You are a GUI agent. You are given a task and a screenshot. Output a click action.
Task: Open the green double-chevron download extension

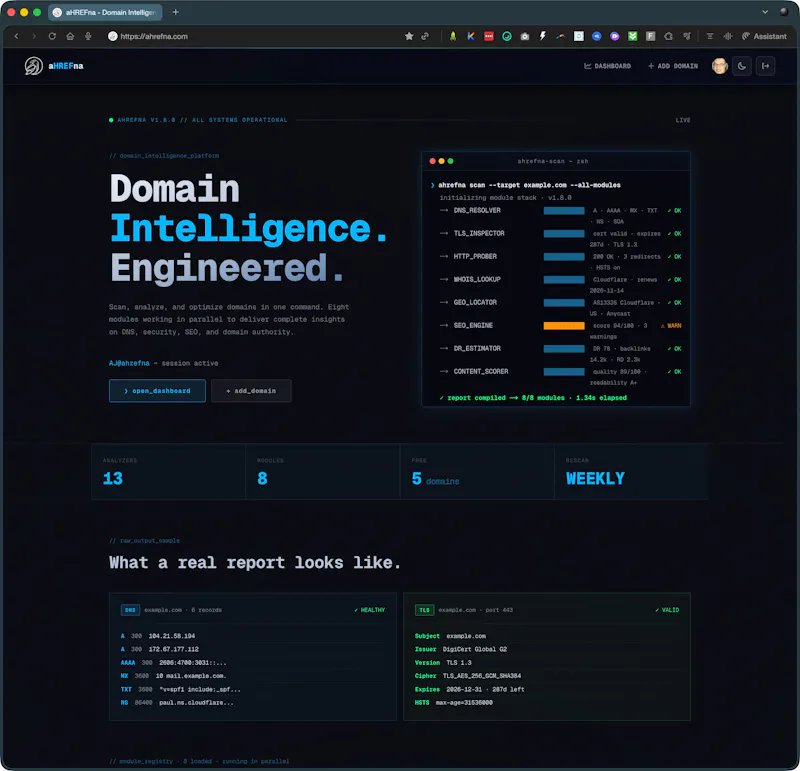pyautogui.click(x=633, y=36)
